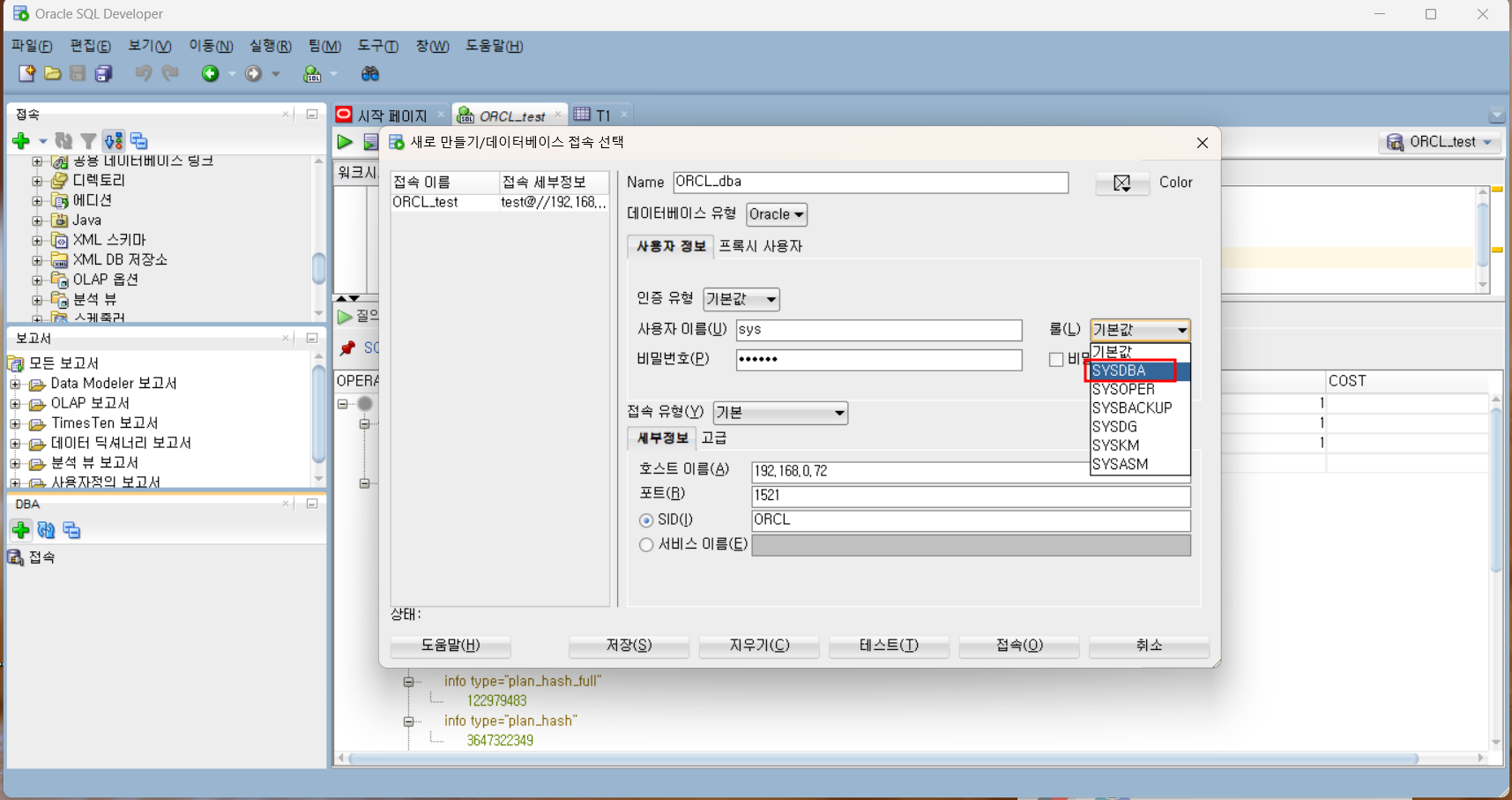
Task: Switch to the 시작 페이지 tab
Action: click(391, 116)
